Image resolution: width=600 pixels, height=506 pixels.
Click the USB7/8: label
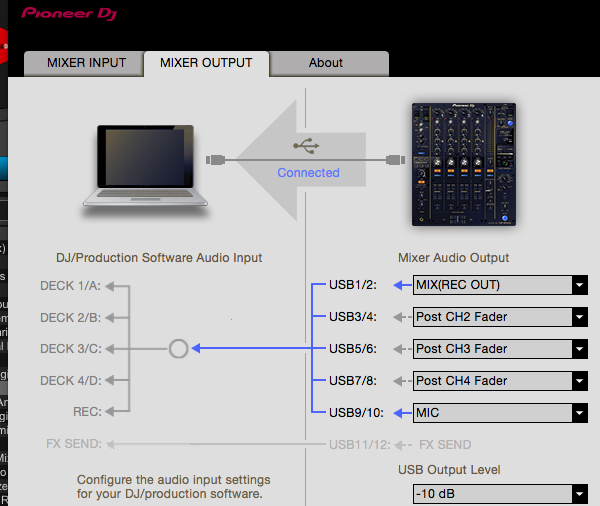(353, 381)
